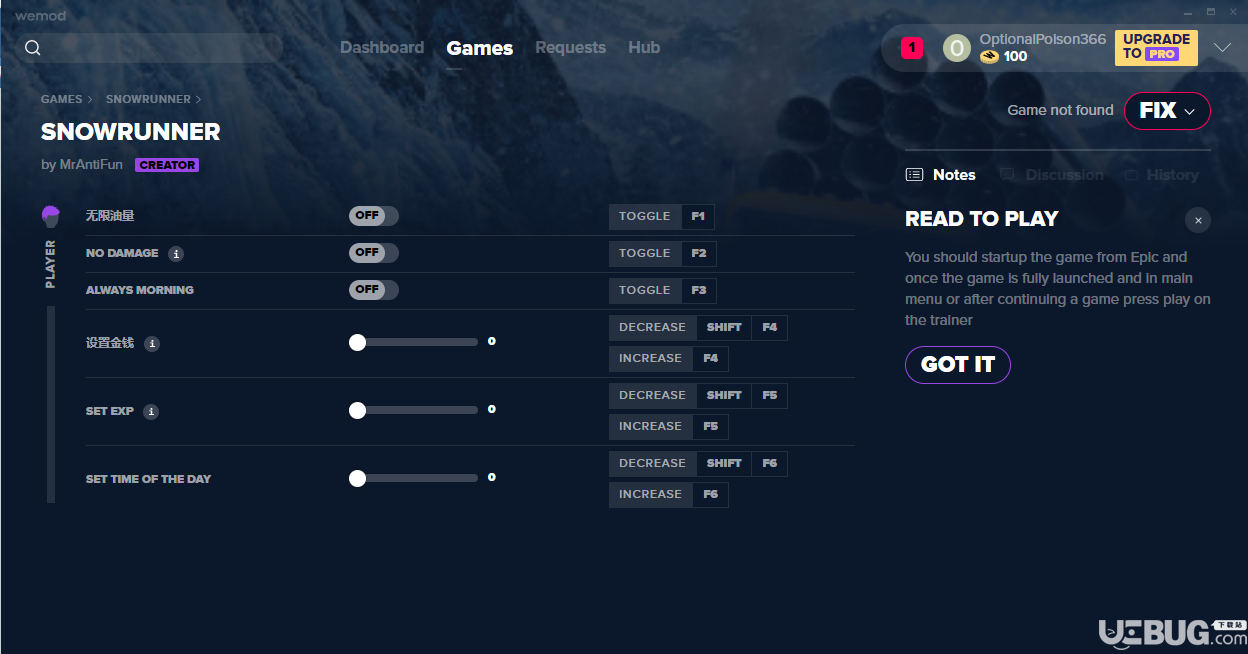Show info for 设置金钱 cheat
Viewport: 1248px width, 654px height.
152,344
